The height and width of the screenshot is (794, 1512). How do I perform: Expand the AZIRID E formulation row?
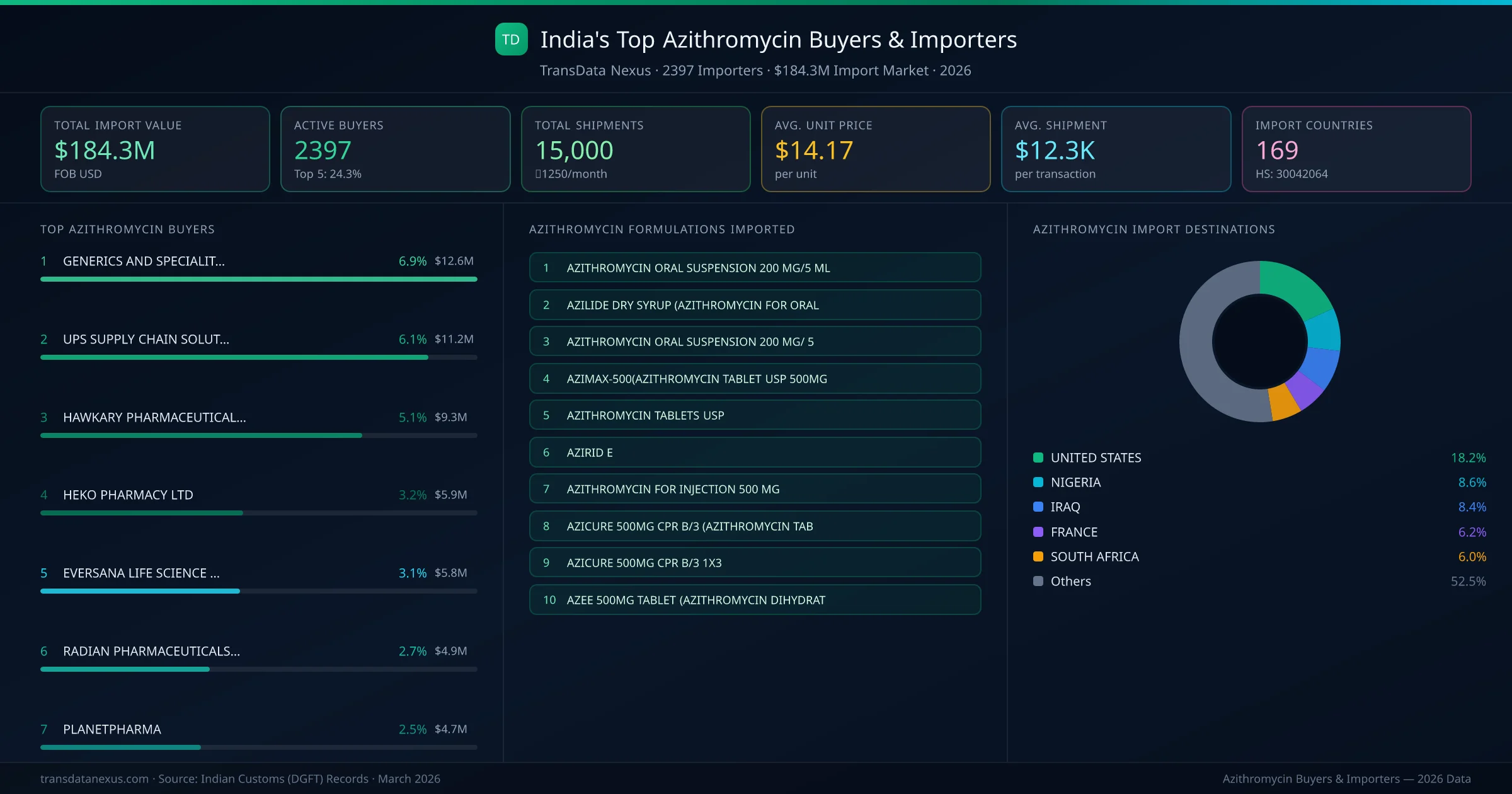point(755,452)
